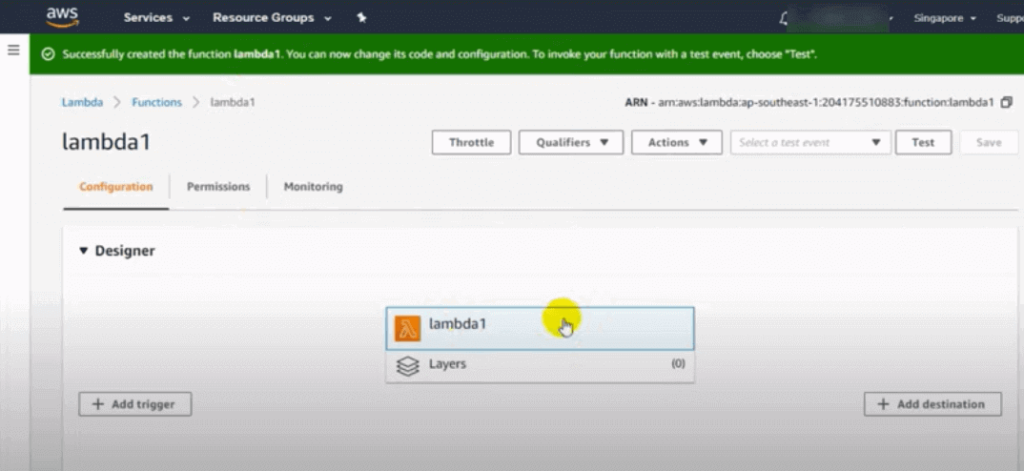Click the Add destination button
This screenshot has width=1024, height=471.
click(933, 404)
